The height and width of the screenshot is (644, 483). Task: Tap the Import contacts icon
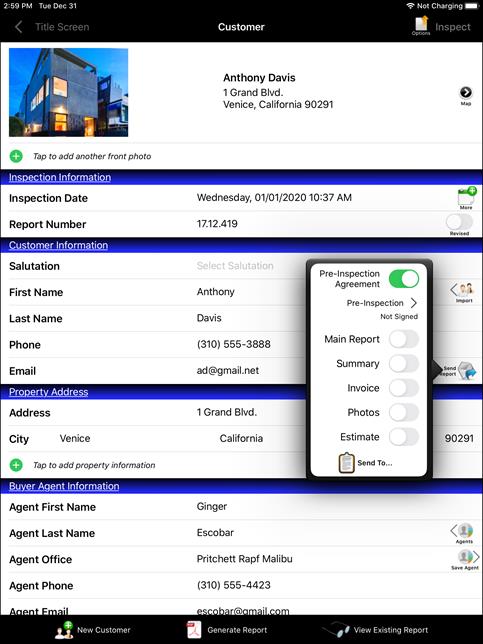click(x=463, y=290)
